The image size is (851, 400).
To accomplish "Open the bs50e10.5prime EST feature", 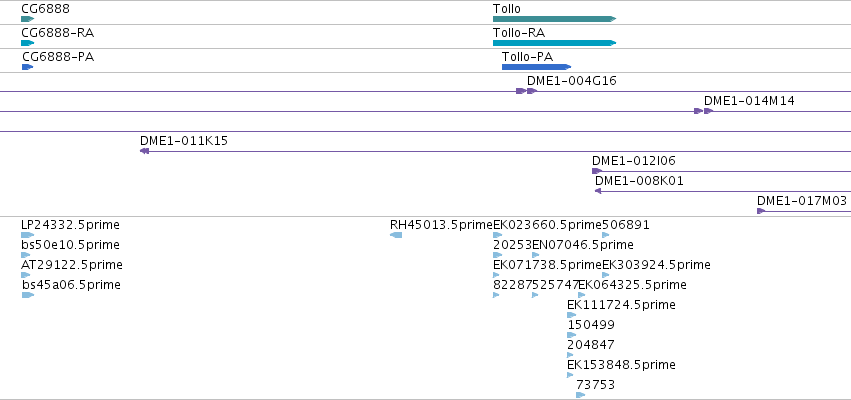I will coord(26,255).
